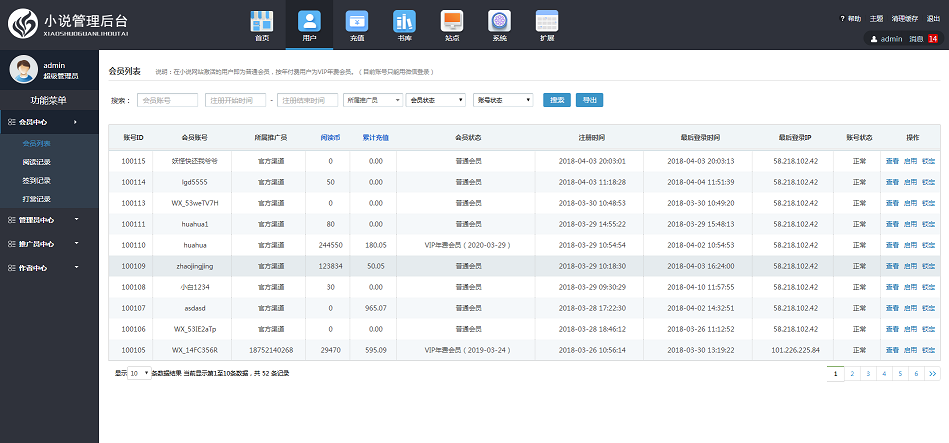Open the 充值 recharge icon

[357, 23]
